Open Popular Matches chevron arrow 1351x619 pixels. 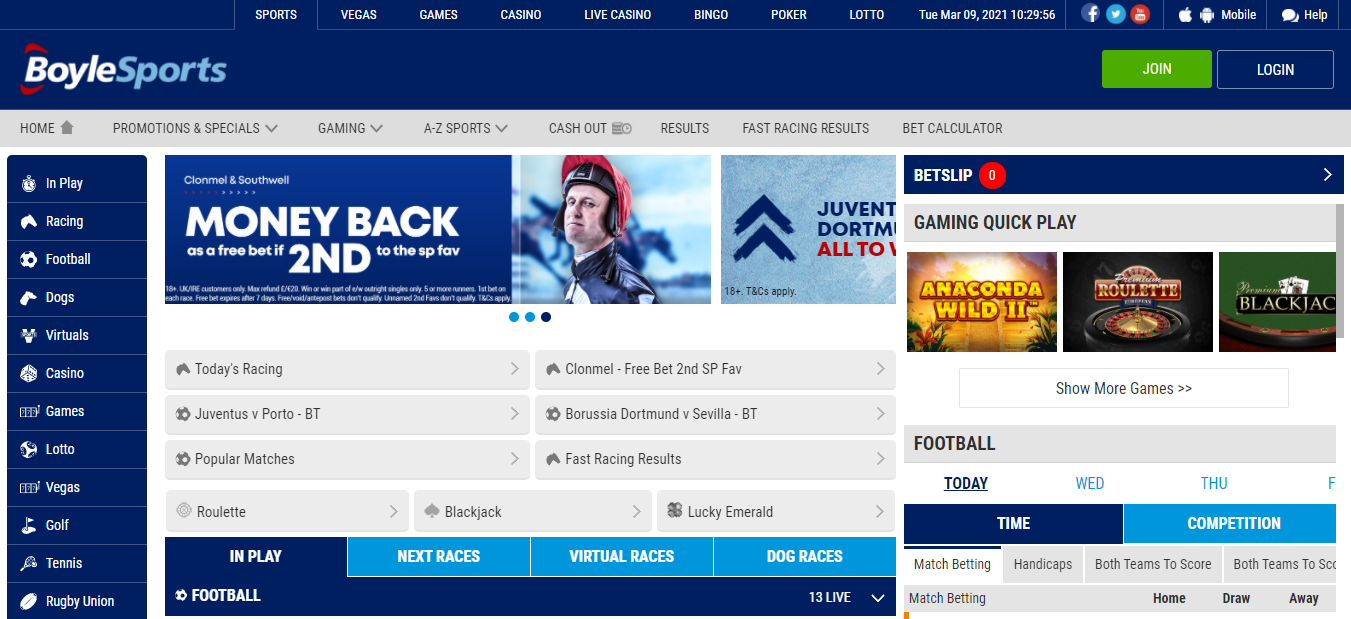point(514,459)
